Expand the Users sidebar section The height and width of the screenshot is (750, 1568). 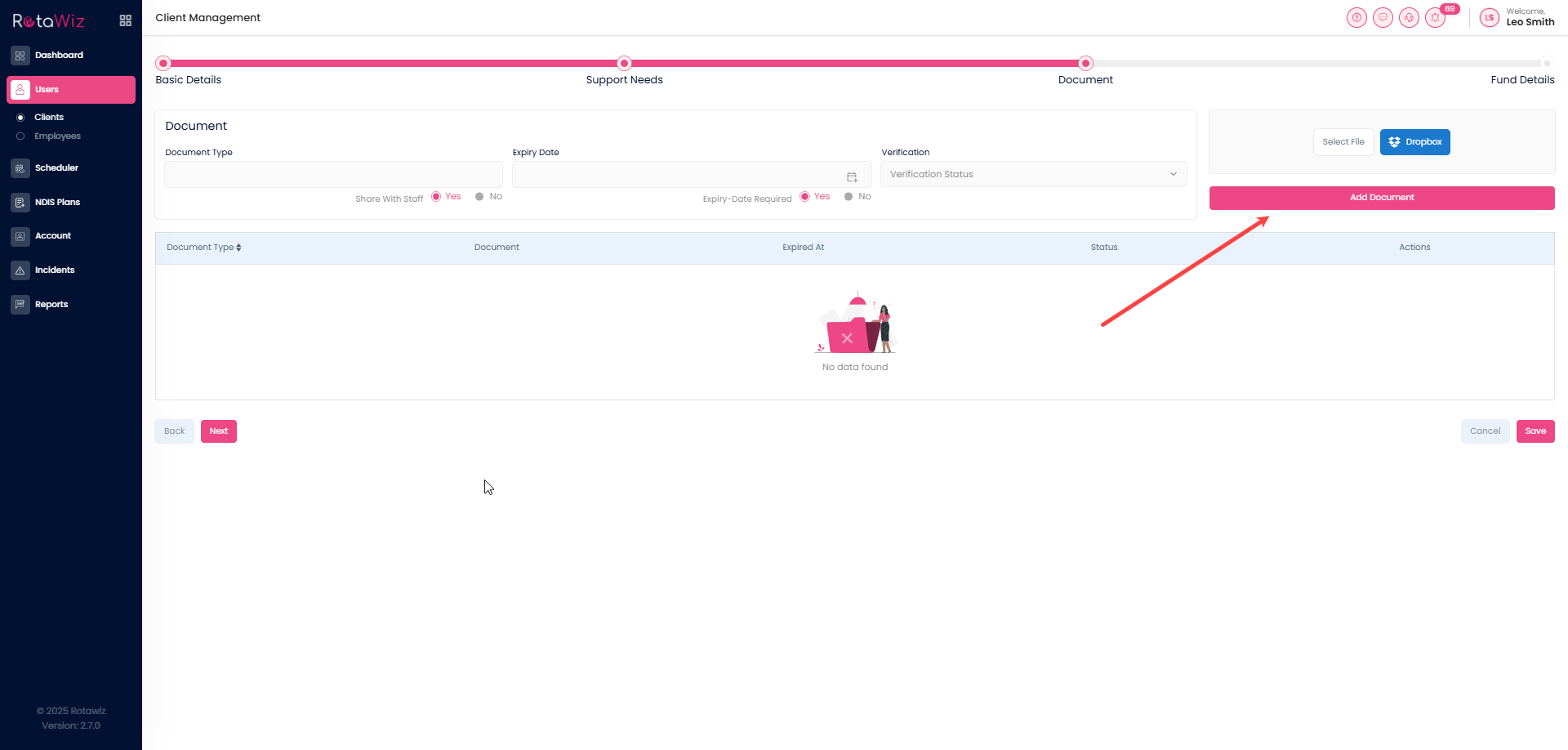pos(71,90)
